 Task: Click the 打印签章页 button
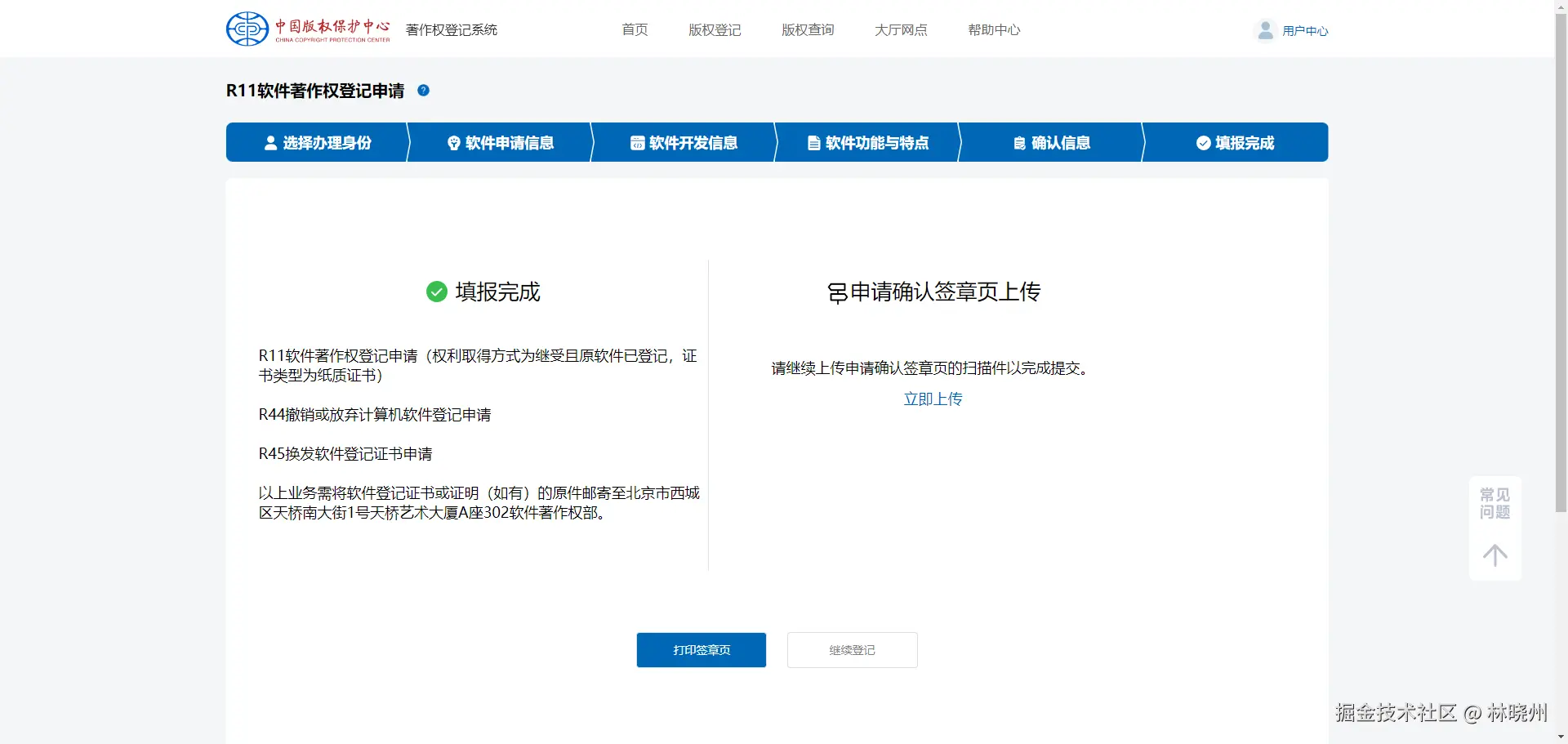click(x=702, y=650)
